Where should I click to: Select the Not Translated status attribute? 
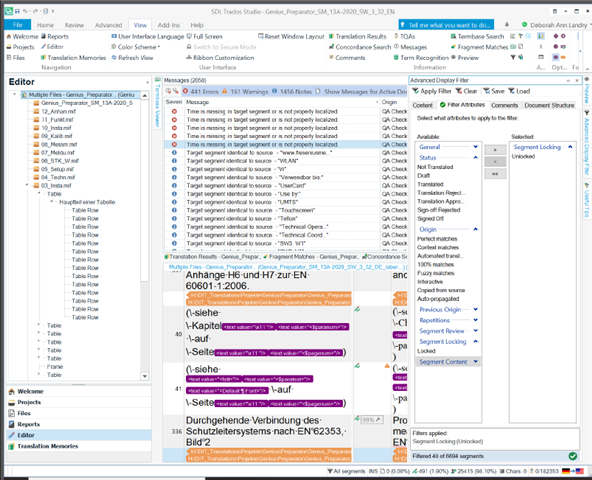[435, 167]
